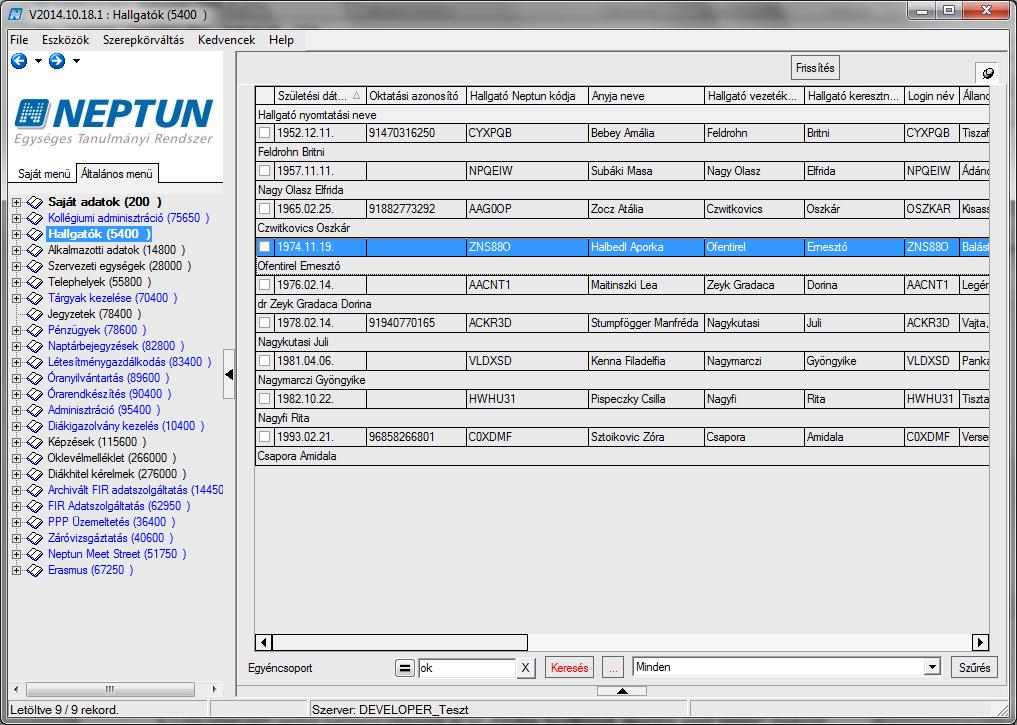Click the Órarendkészítés node icon

pos(34,394)
